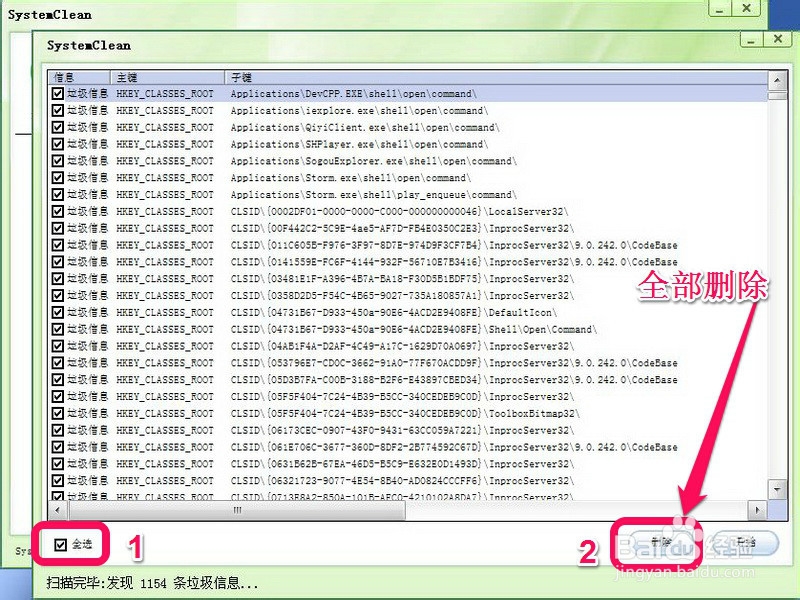Select the {0358D2D5-F54C-4B65-9027-735A180857A1} entry
Viewport: 800px width, 600px height.
tap(402, 296)
